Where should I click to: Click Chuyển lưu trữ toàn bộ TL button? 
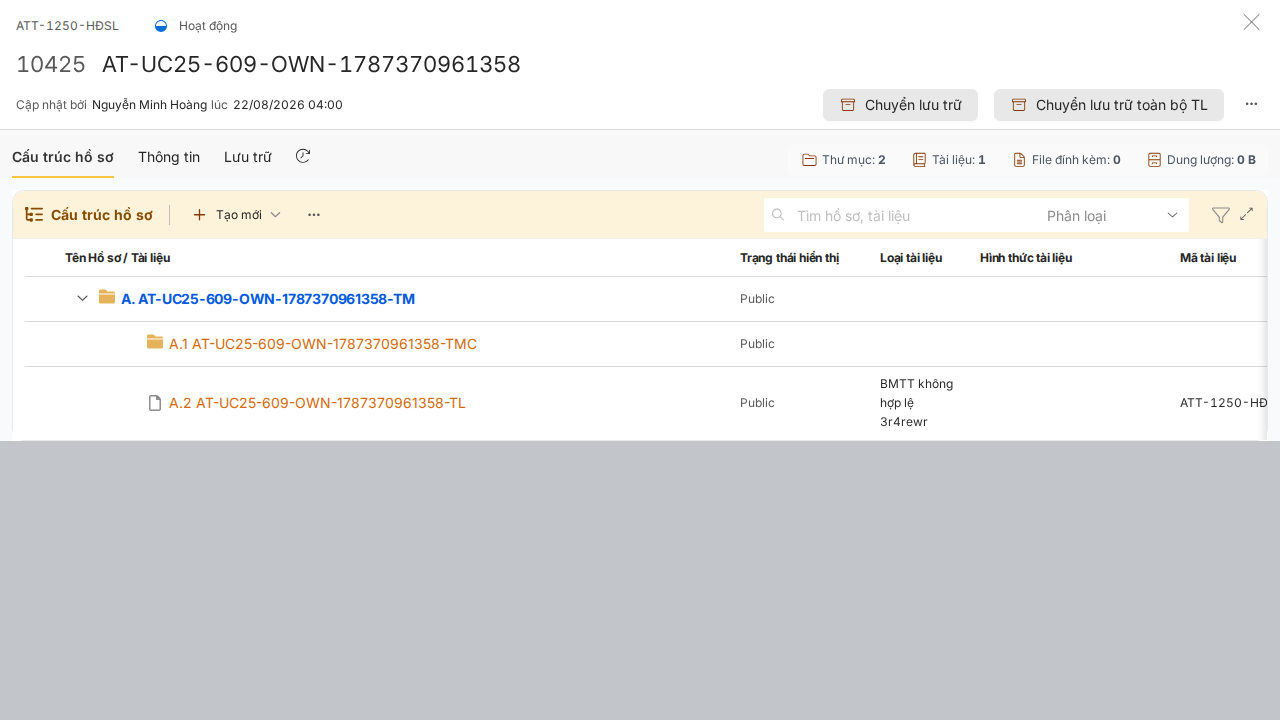coord(1109,105)
